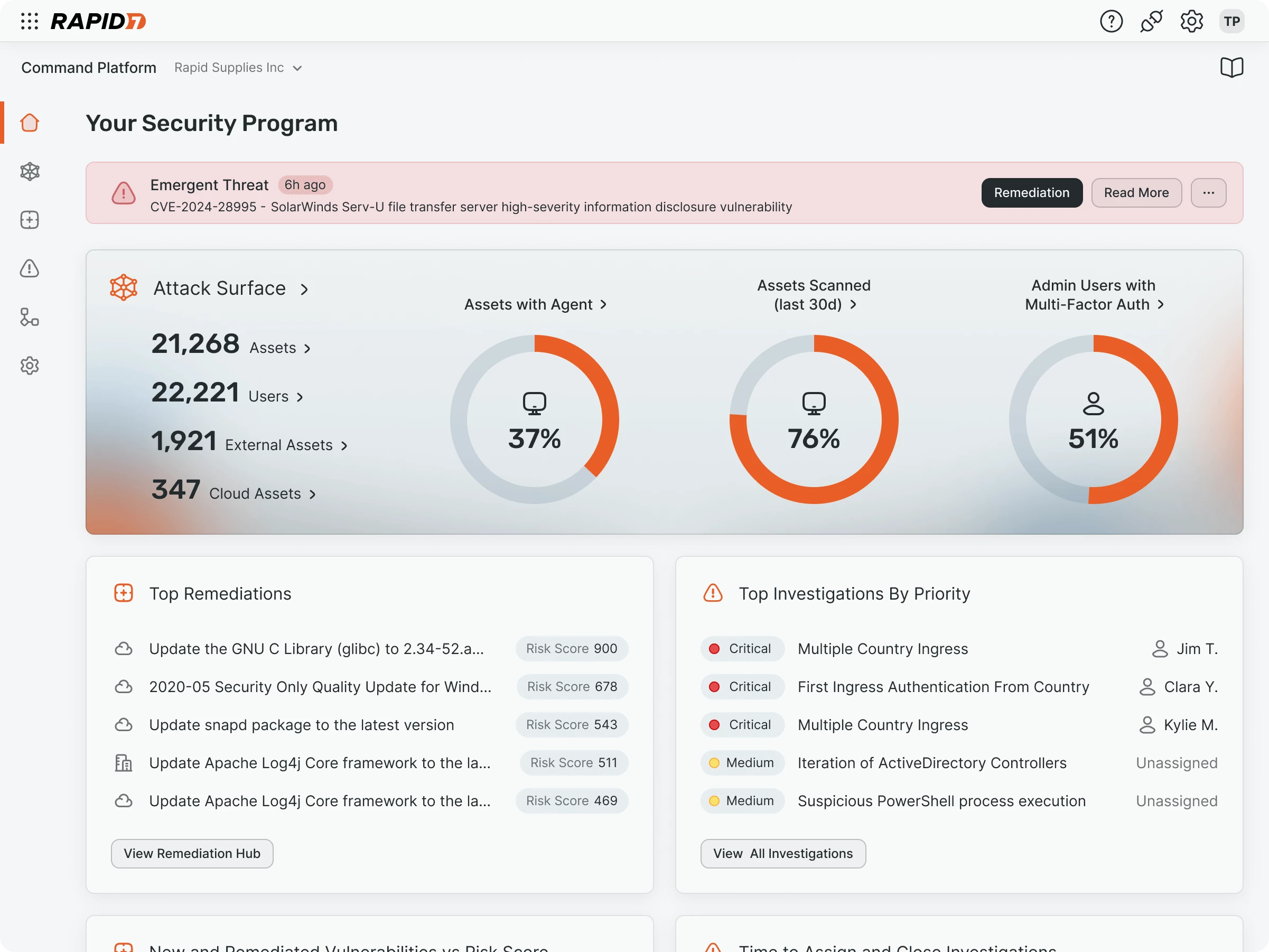Click the Risk Score 678 badge

point(572,686)
